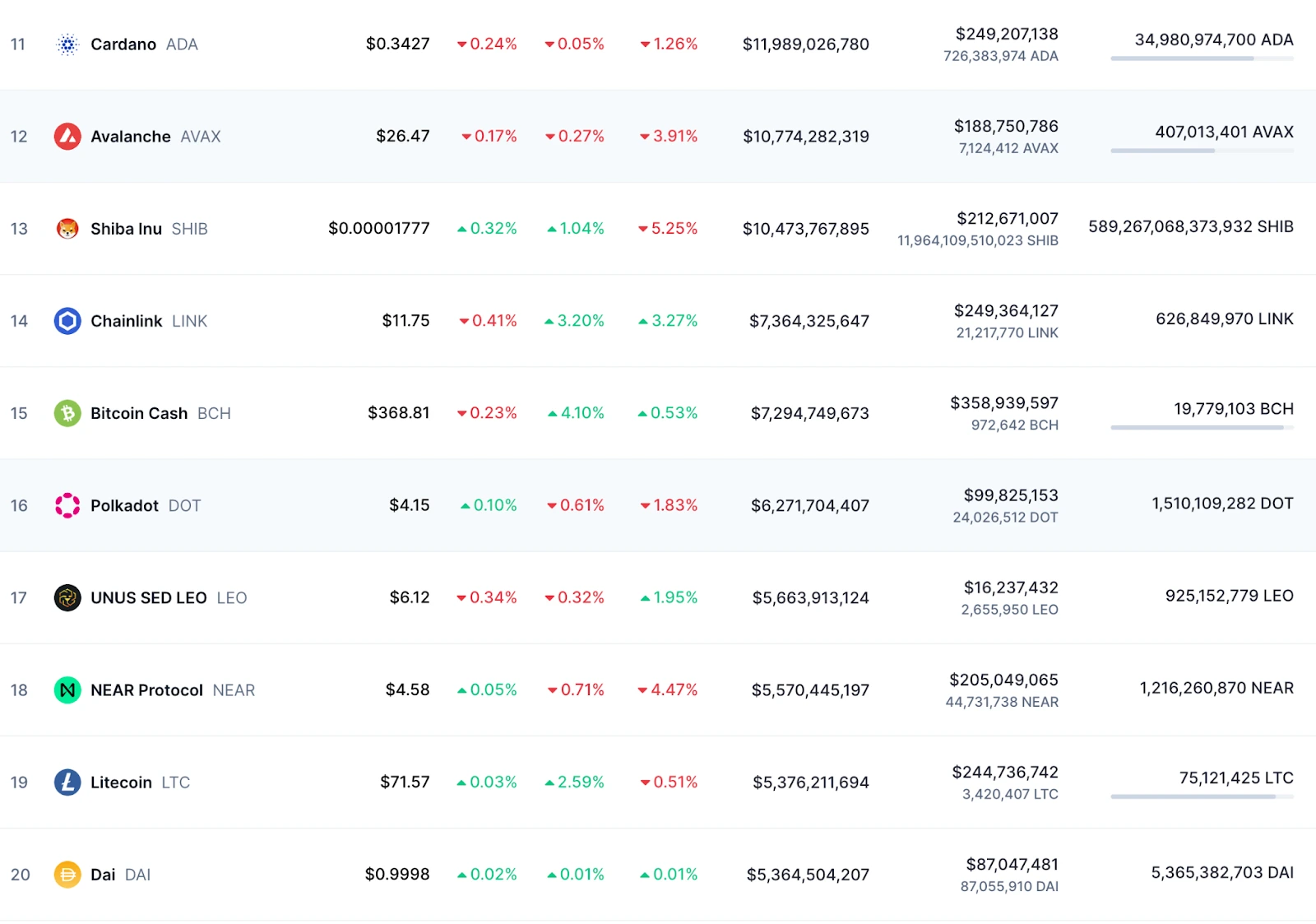This screenshot has width=1316, height=924.
Task: Click Polkadot price $4.15
Action: 410,504
